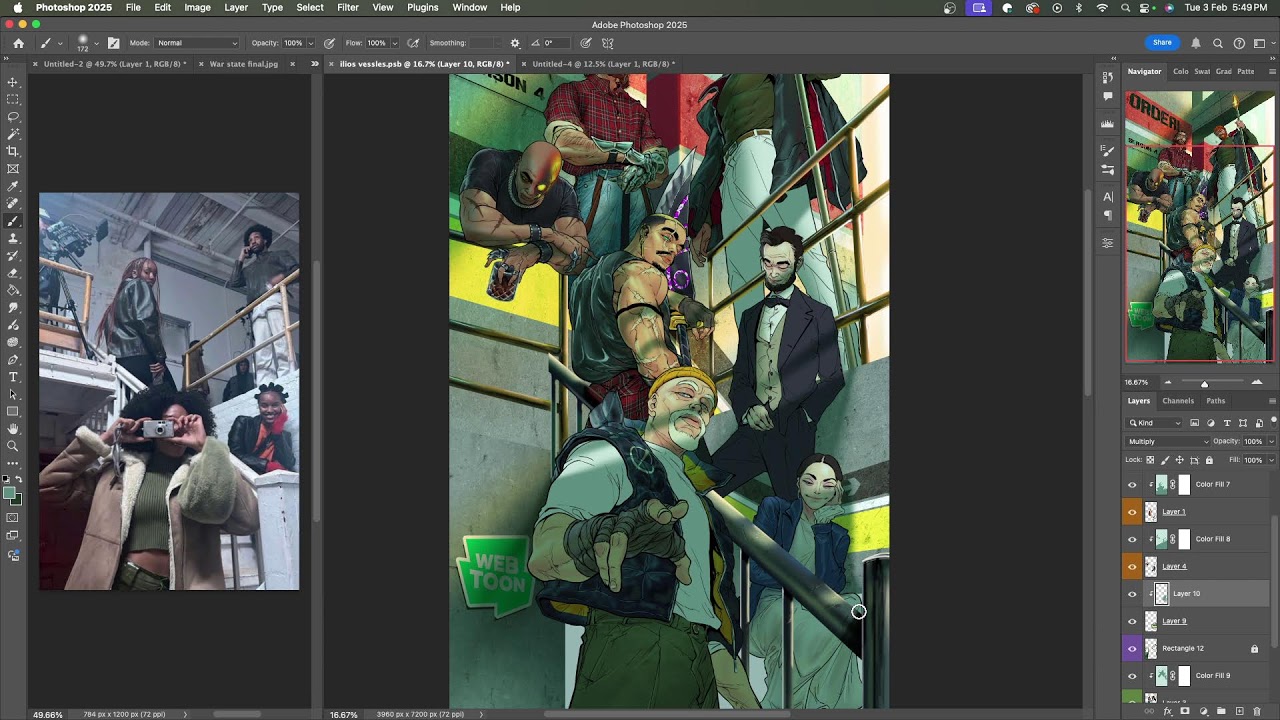Open the brush Opacity slider dropdown
The width and height of the screenshot is (1280, 720).
tap(309, 43)
